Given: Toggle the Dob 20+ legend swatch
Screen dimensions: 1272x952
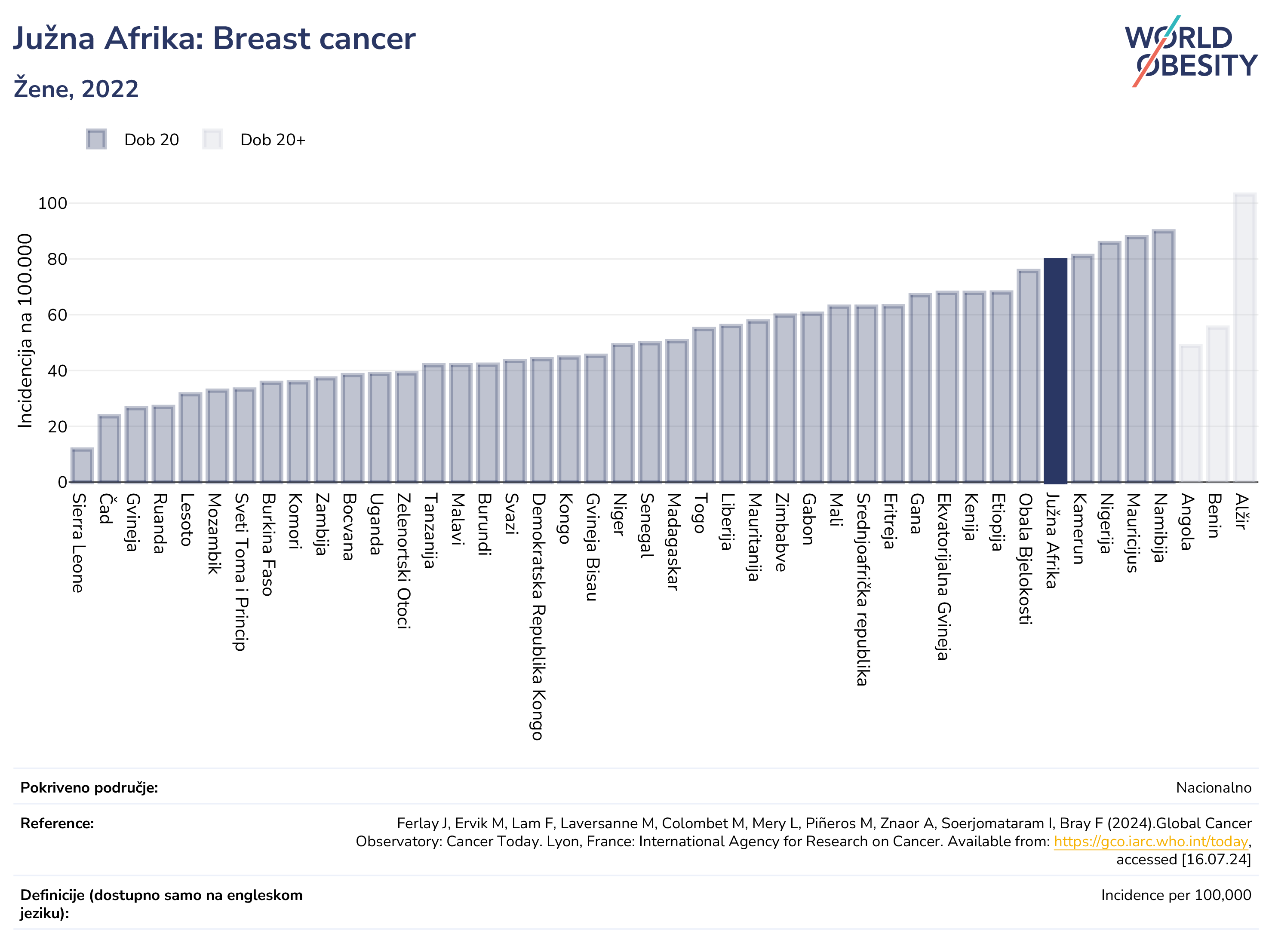Looking at the screenshot, I should click(x=212, y=139).
